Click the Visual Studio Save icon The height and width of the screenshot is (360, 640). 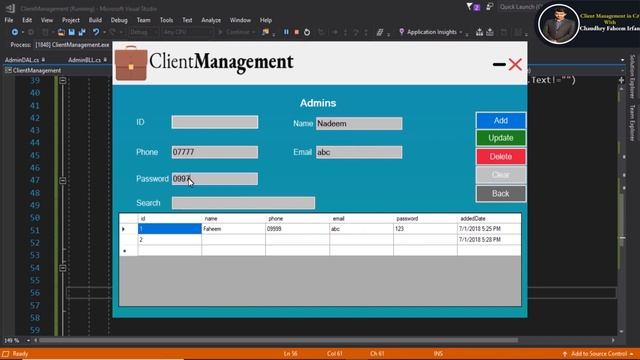click(x=71, y=32)
